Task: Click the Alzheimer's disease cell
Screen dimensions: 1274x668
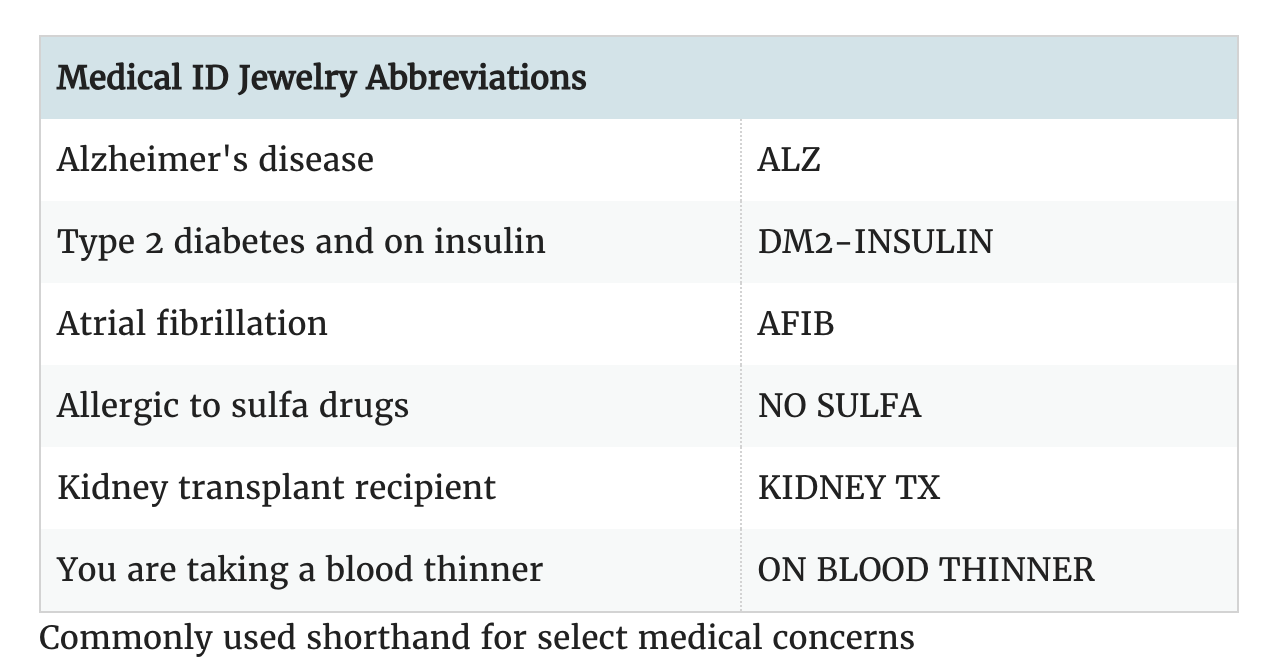Action: 215,160
